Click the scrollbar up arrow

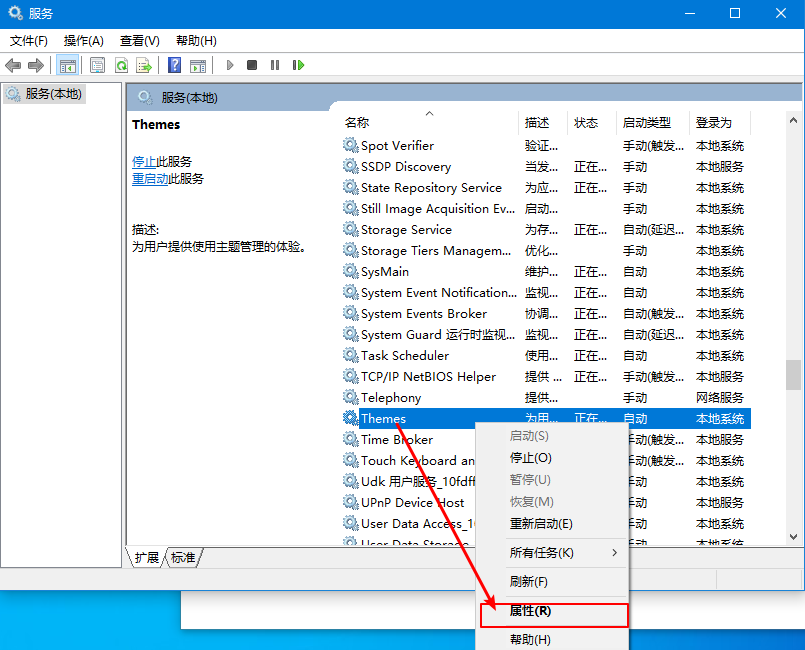point(793,120)
